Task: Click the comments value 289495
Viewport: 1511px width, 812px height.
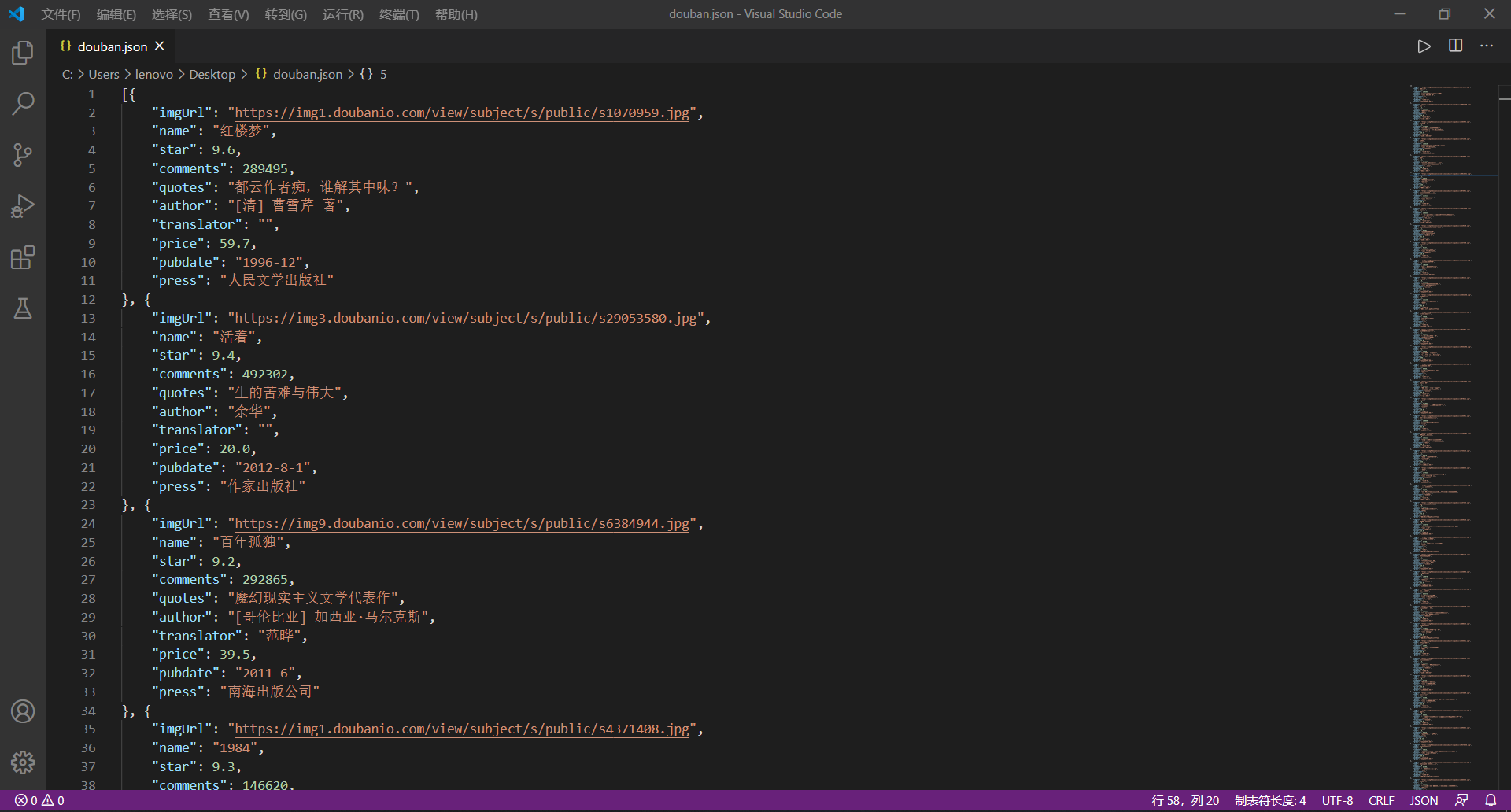Action: [265, 168]
